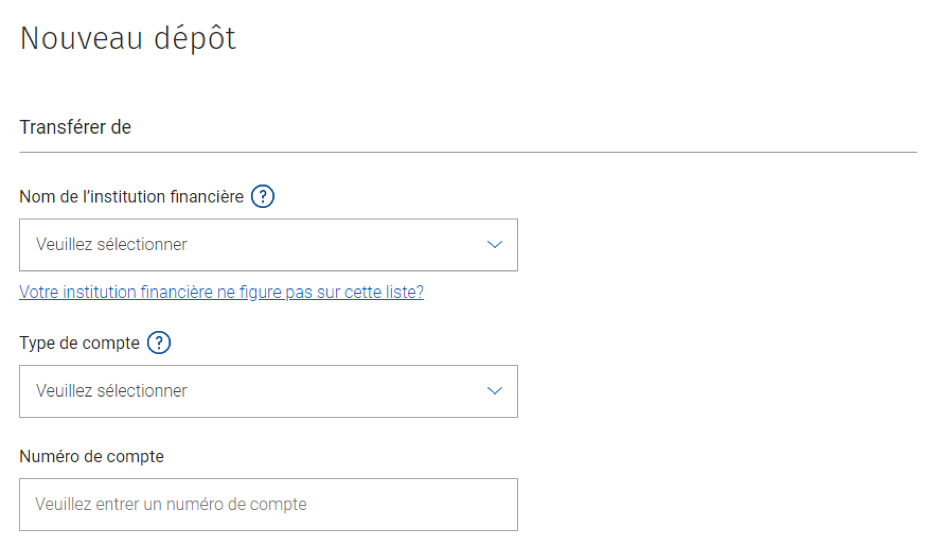Viewport: 939px width, 560px height.
Task: Click the question mark next to Type de compte
Action: coord(159,343)
